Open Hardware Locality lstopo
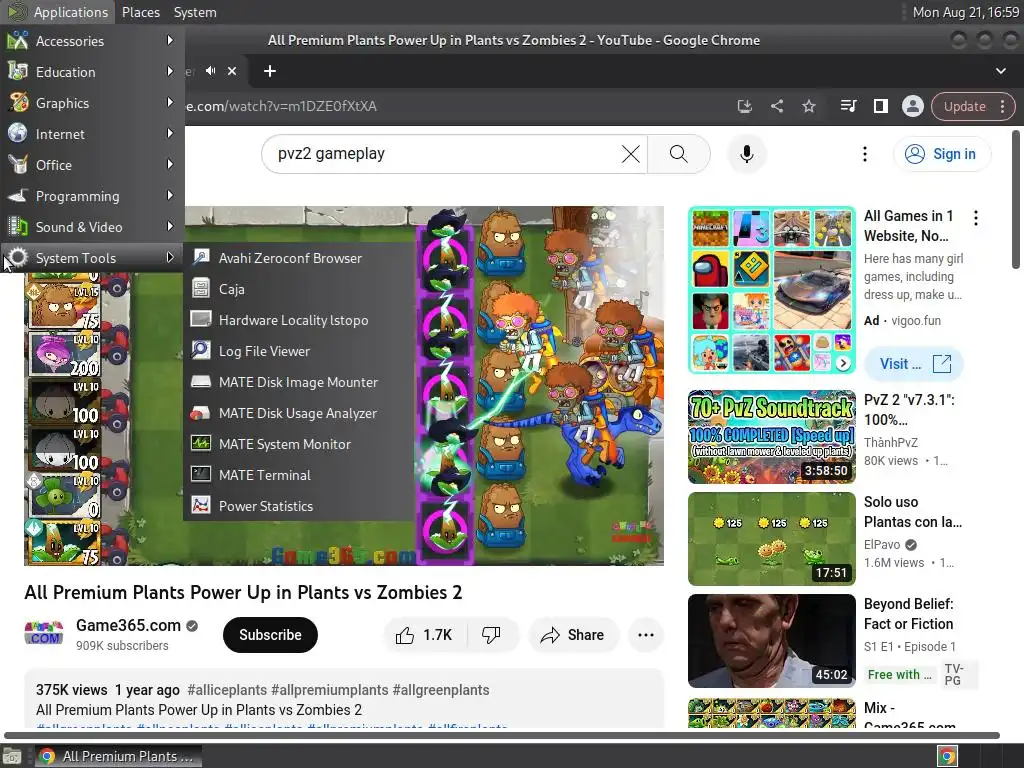The width and height of the screenshot is (1024, 768). click(x=299, y=320)
